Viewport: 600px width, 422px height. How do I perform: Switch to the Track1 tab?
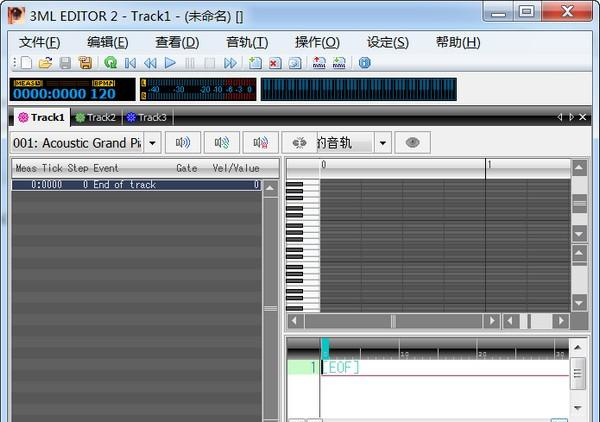coord(42,117)
